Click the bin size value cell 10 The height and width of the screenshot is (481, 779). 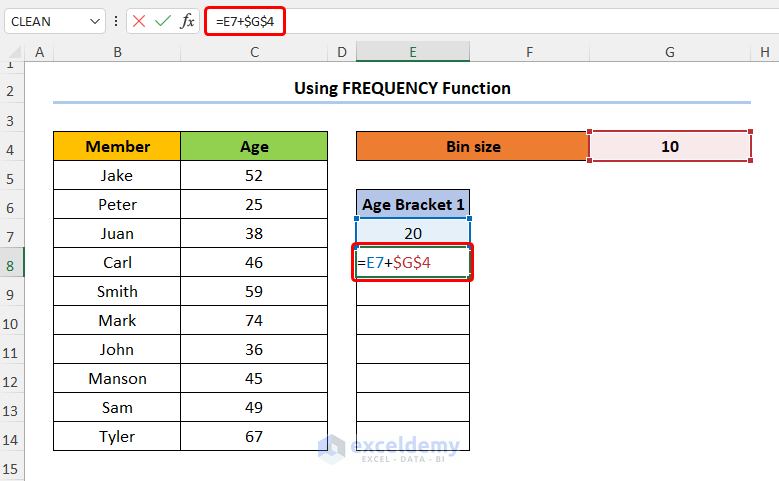tap(670, 147)
